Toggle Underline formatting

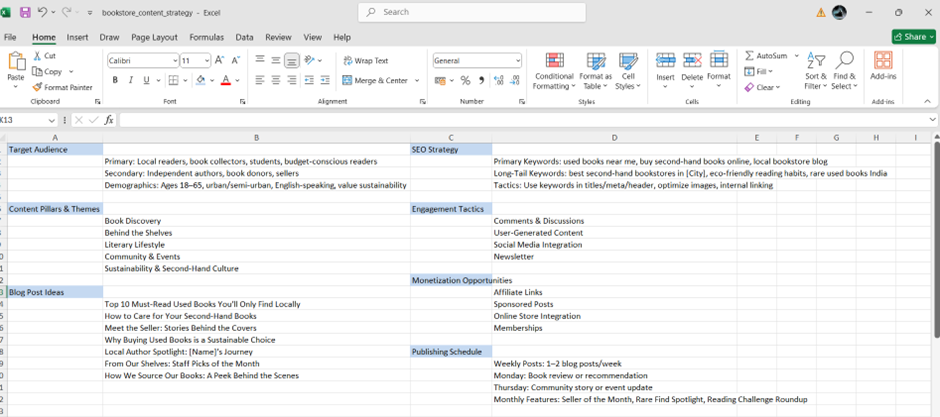click(x=146, y=80)
